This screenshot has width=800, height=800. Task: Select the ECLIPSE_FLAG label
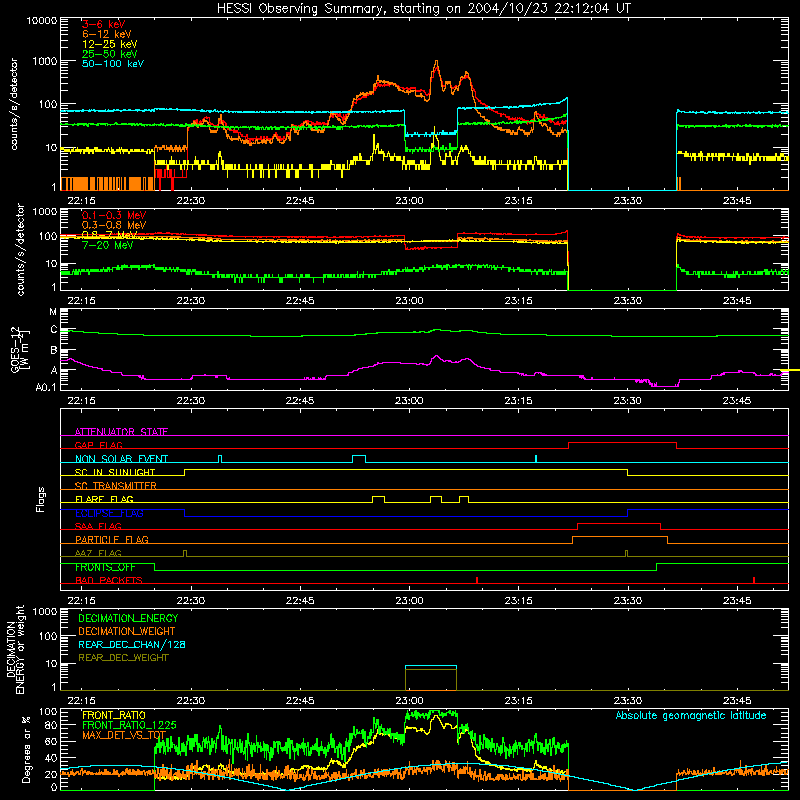coord(109,513)
